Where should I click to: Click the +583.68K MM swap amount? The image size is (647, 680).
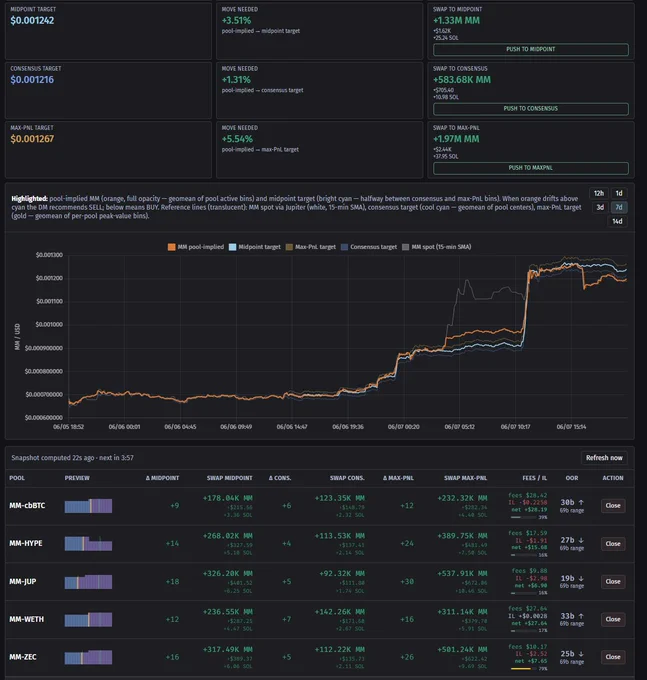tap(462, 80)
